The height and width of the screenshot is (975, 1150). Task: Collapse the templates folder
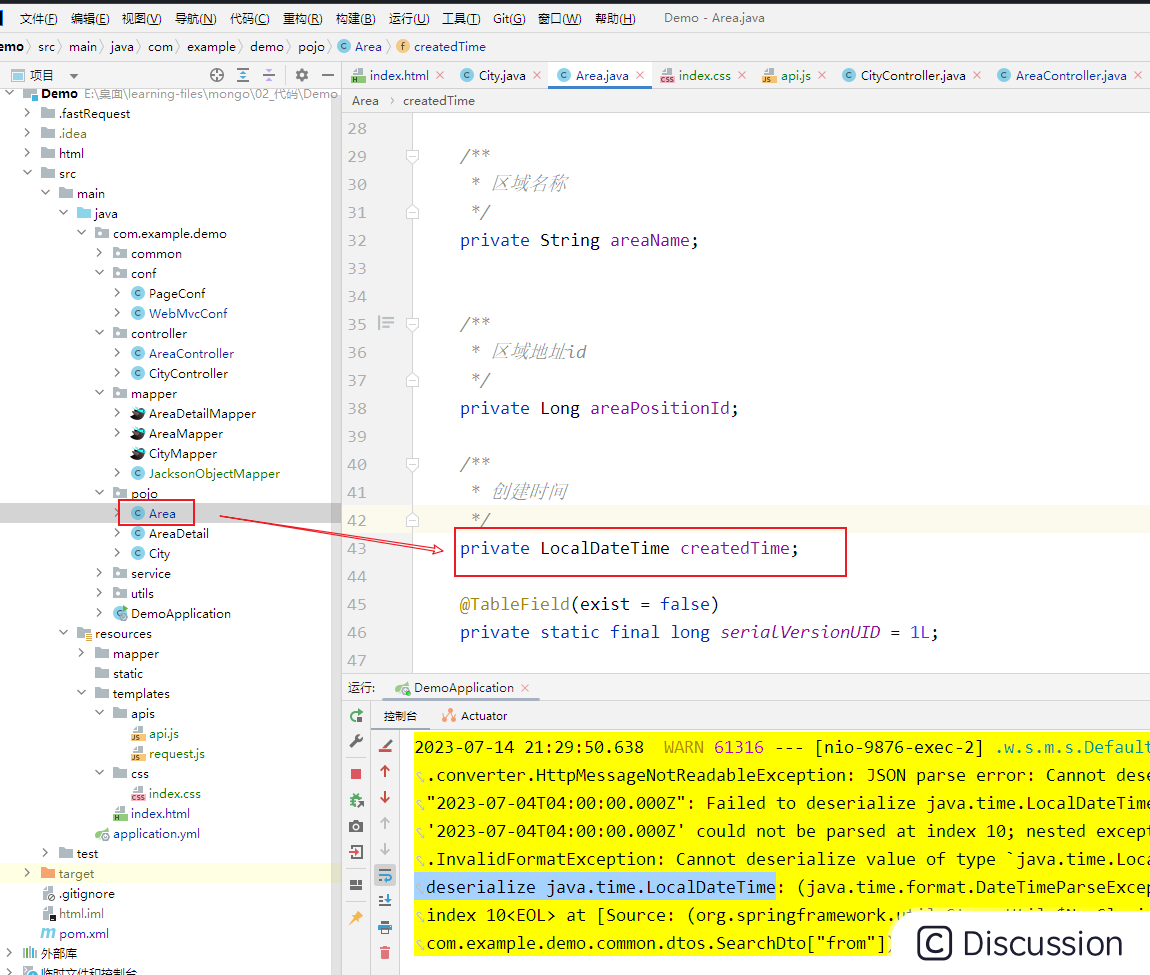pyautogui.click(x=81, y=693)
